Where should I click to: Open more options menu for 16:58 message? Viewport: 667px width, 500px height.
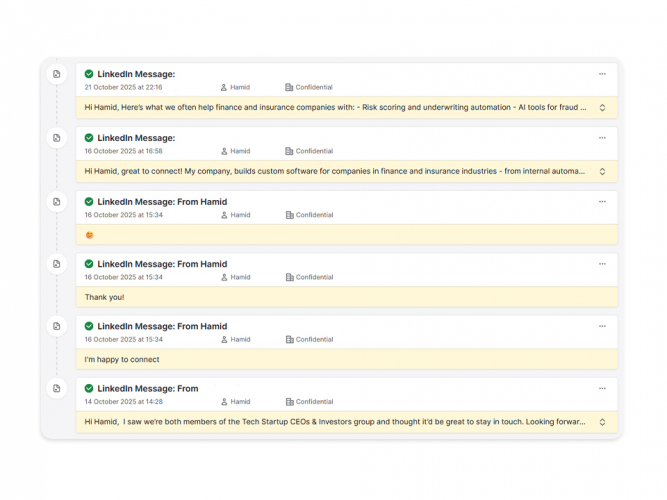[x=602, y=138]
